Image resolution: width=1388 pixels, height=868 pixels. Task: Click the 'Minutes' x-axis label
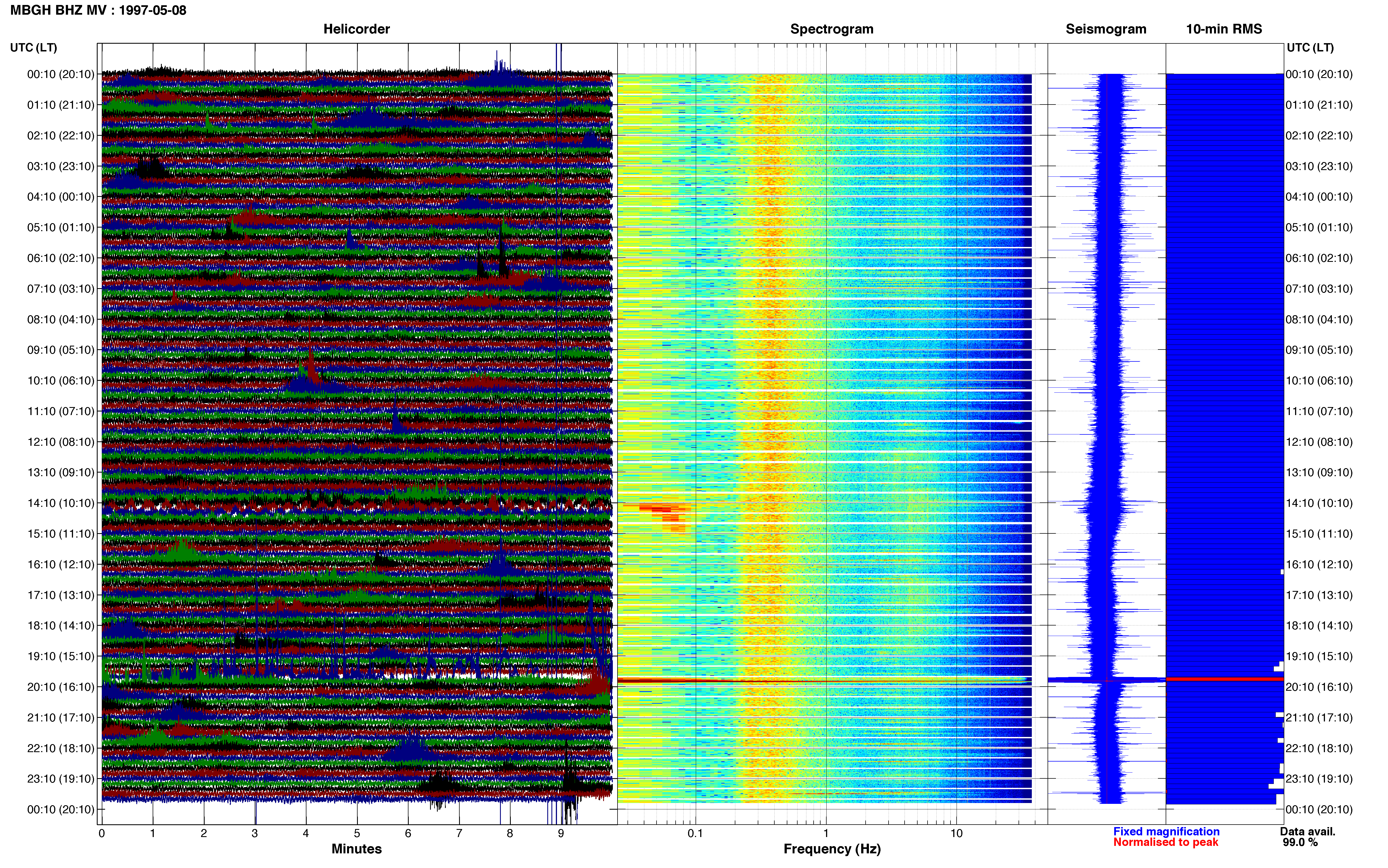(356, 848)
